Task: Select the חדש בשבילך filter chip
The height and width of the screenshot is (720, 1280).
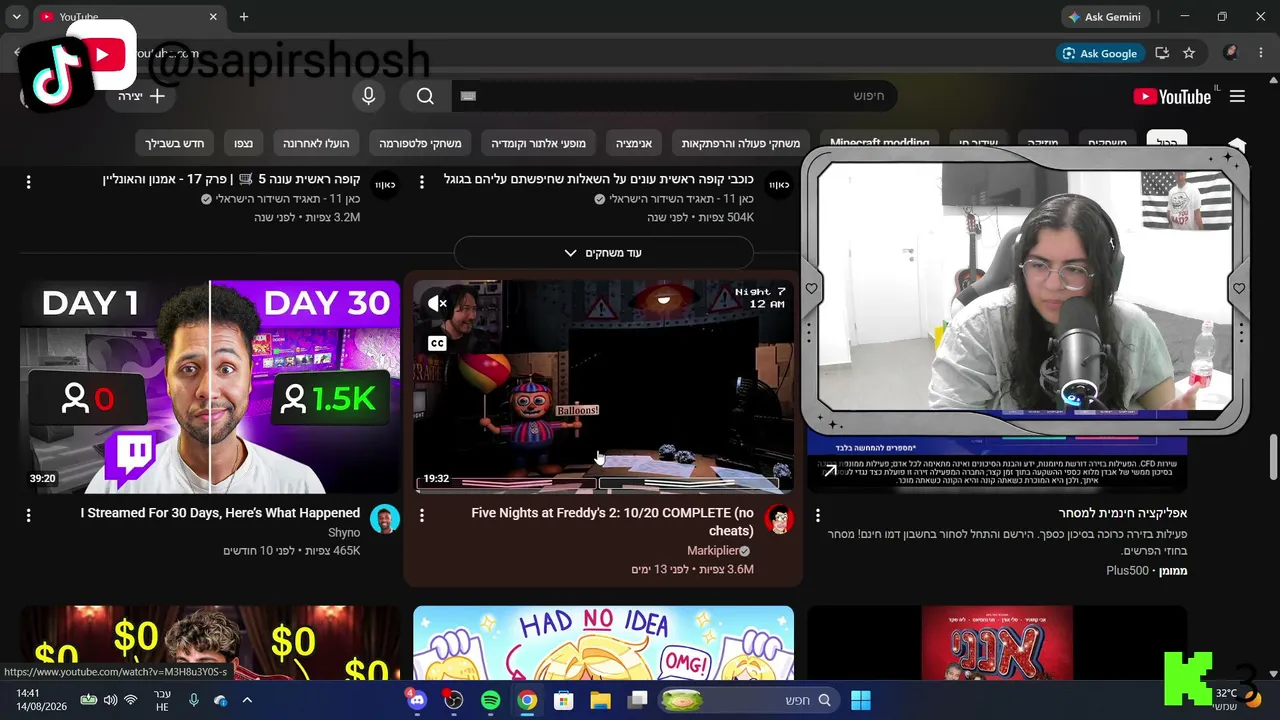Action: (175, 143)
